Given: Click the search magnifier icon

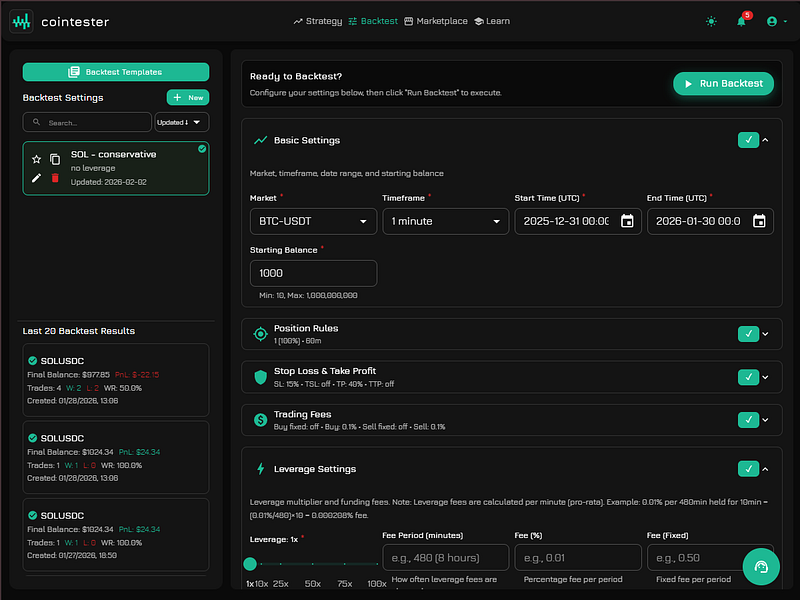Looking at the screenshot, I should (36, 122).
